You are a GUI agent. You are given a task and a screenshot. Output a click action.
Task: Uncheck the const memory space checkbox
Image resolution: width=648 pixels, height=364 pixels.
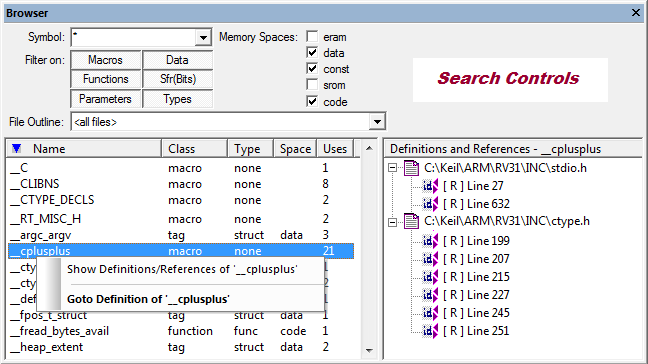click(x=312, y=69)
